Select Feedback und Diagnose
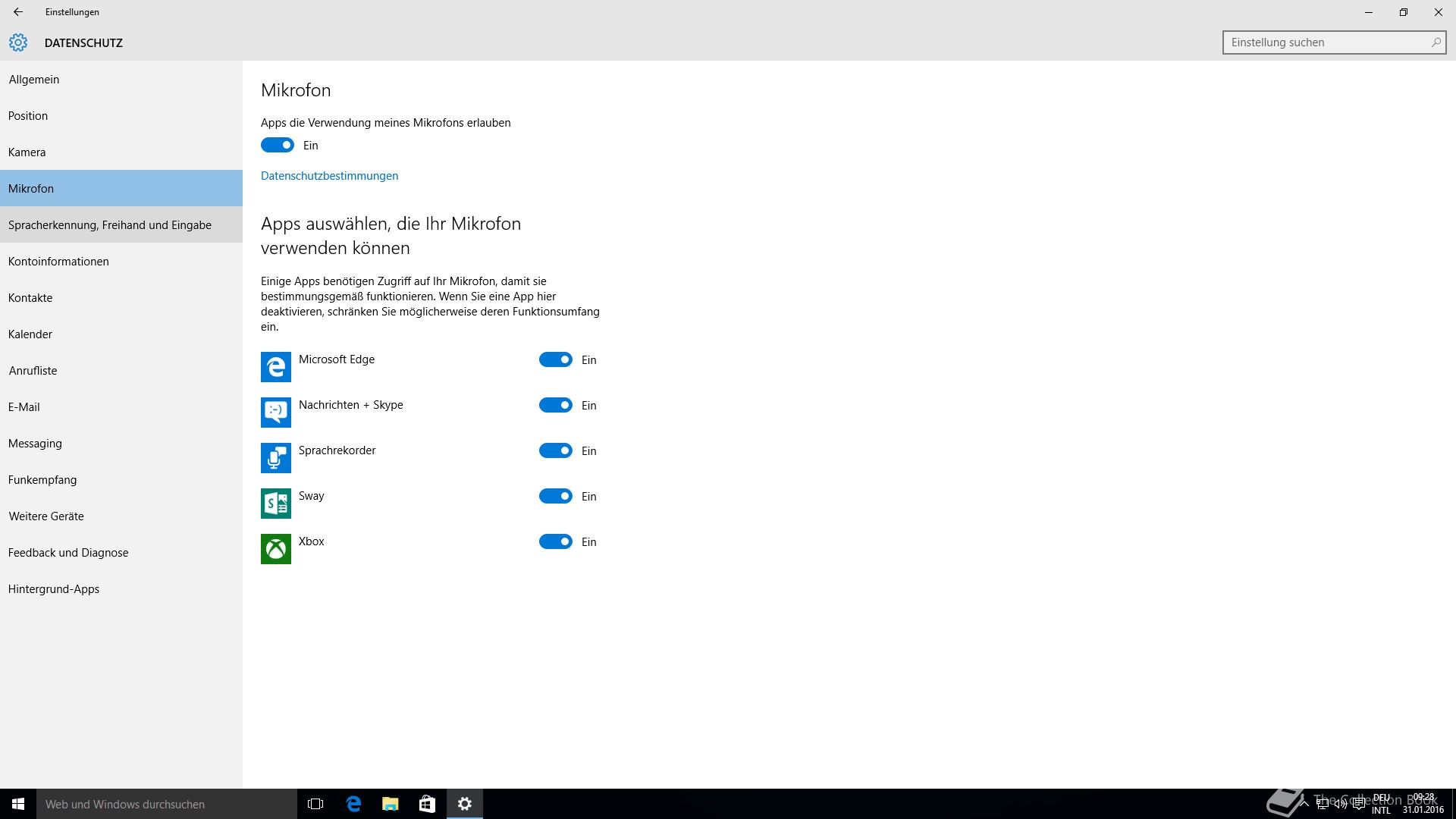1456x819 pixels. pyautogui.click(x=121, y=552)
